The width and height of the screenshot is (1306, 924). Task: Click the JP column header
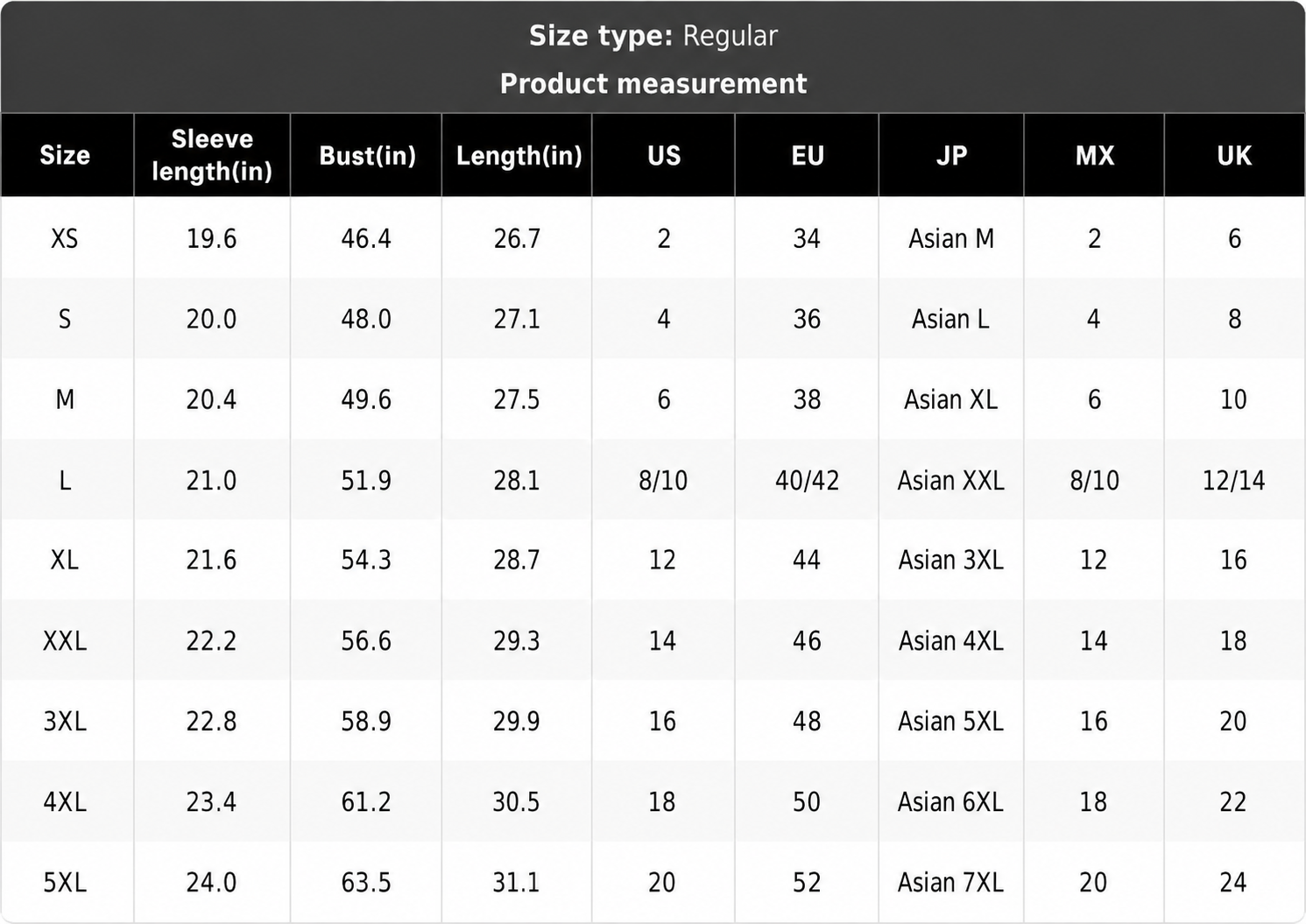pyautogui.click(x=951, y=155)
